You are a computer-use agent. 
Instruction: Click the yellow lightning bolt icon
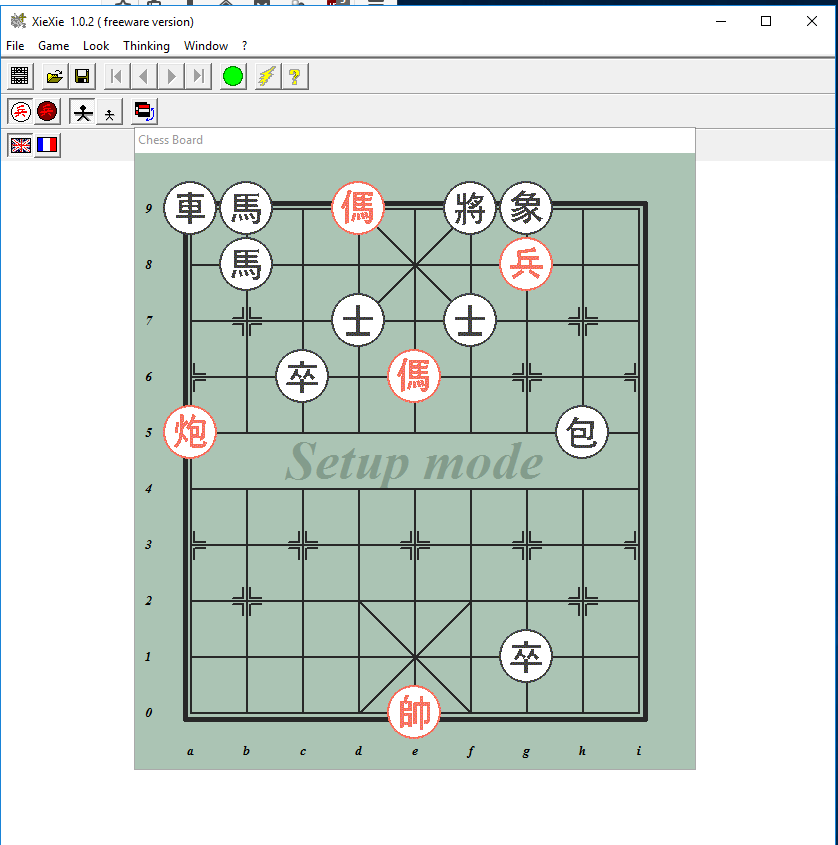[x=266, y=77]
